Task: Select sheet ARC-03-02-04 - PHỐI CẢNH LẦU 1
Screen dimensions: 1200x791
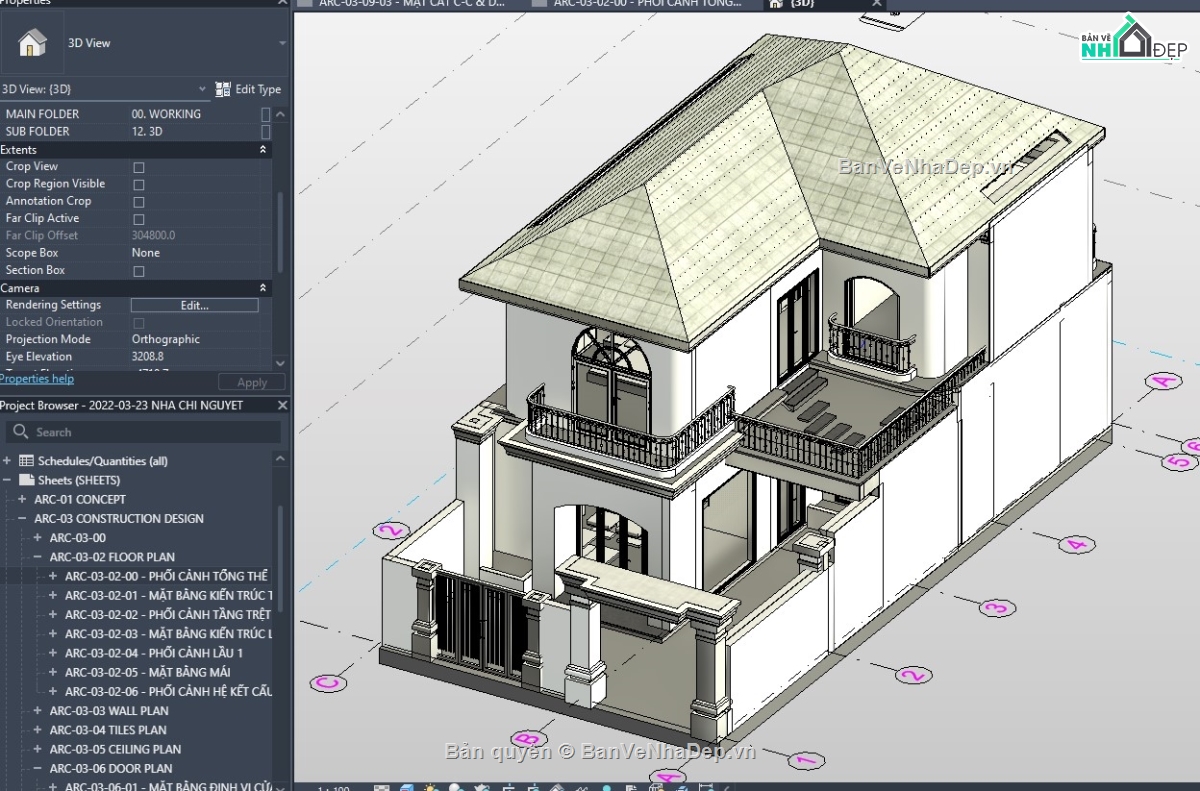Action: [x=154, y=653]
